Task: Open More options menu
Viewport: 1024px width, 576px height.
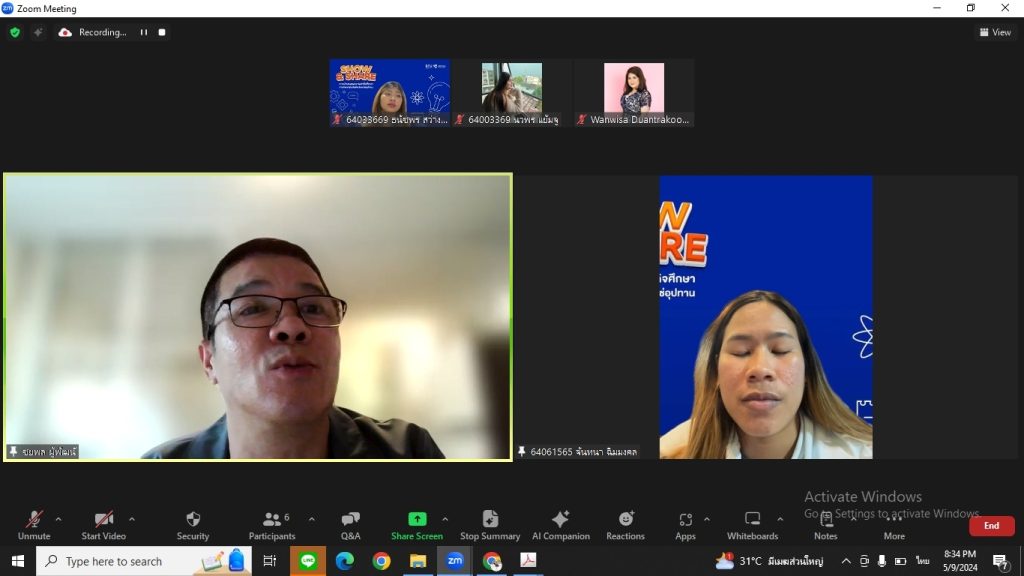Action: 894,526
